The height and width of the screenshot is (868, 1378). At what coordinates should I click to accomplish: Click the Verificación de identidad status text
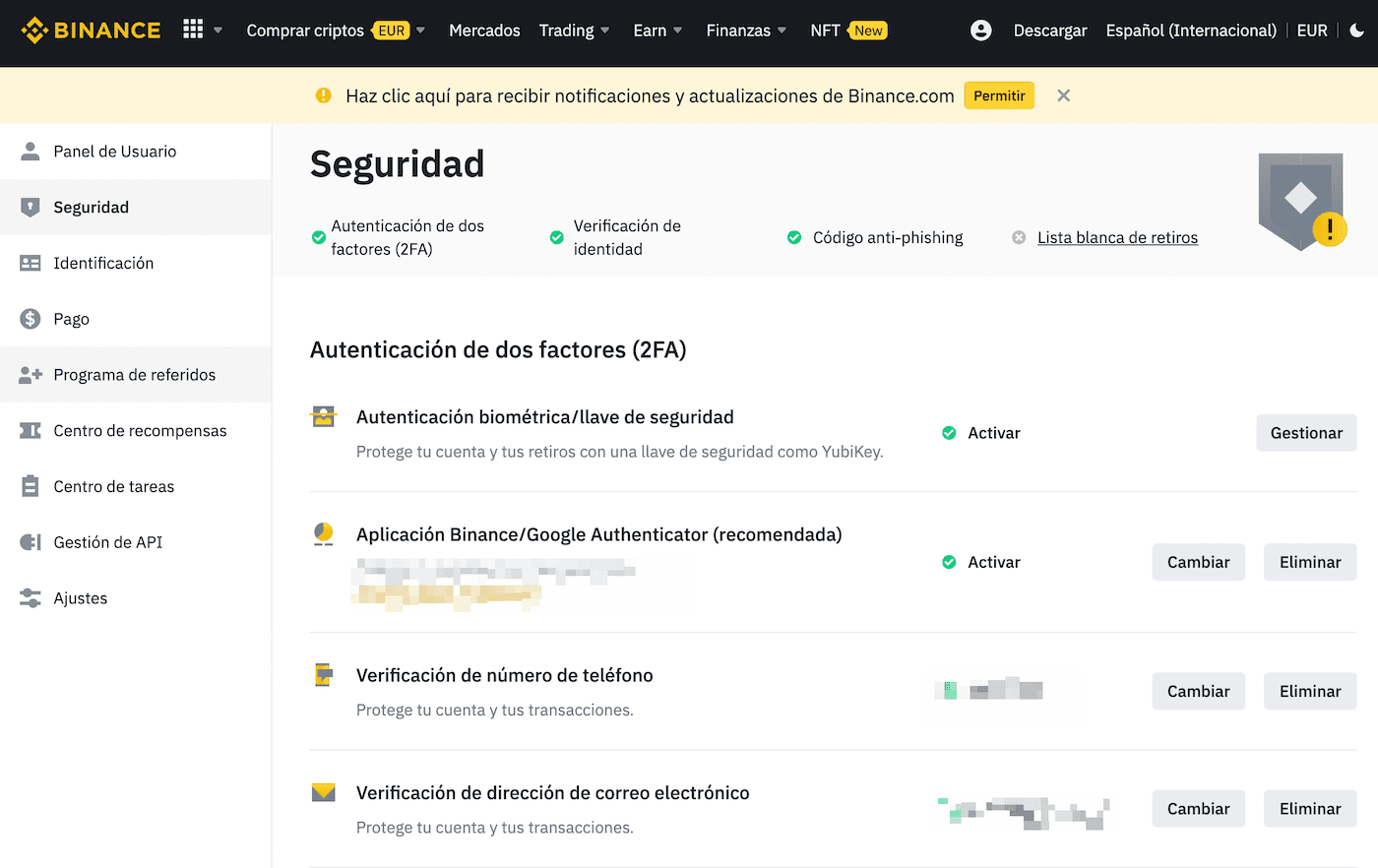tap(627, 237)
